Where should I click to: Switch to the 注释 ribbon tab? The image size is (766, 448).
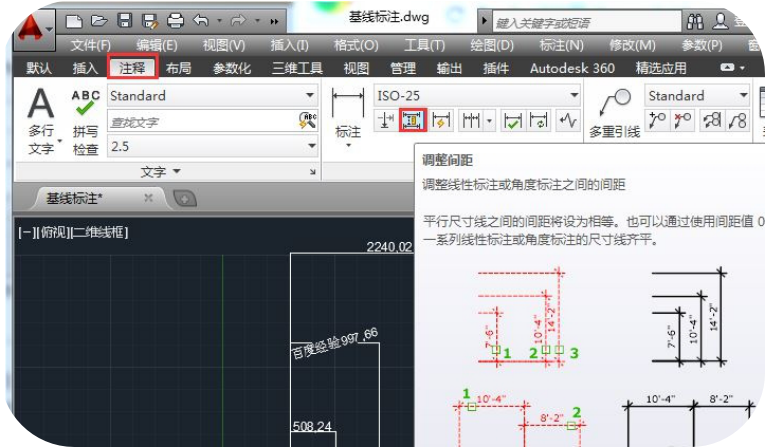pyautogui.click(x=132, y=68)
